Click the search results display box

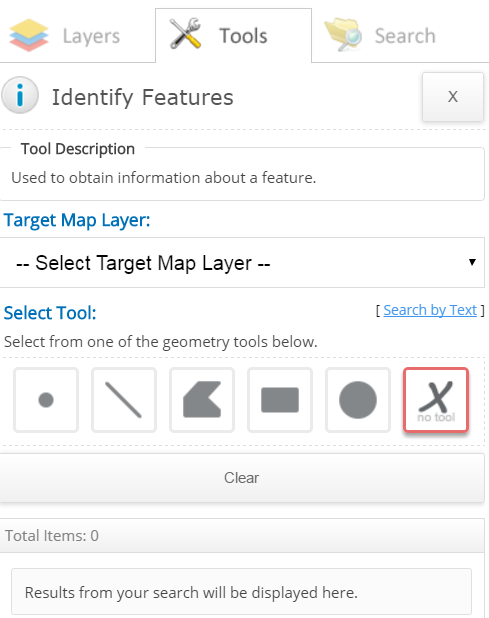click(x=241, y=592)
